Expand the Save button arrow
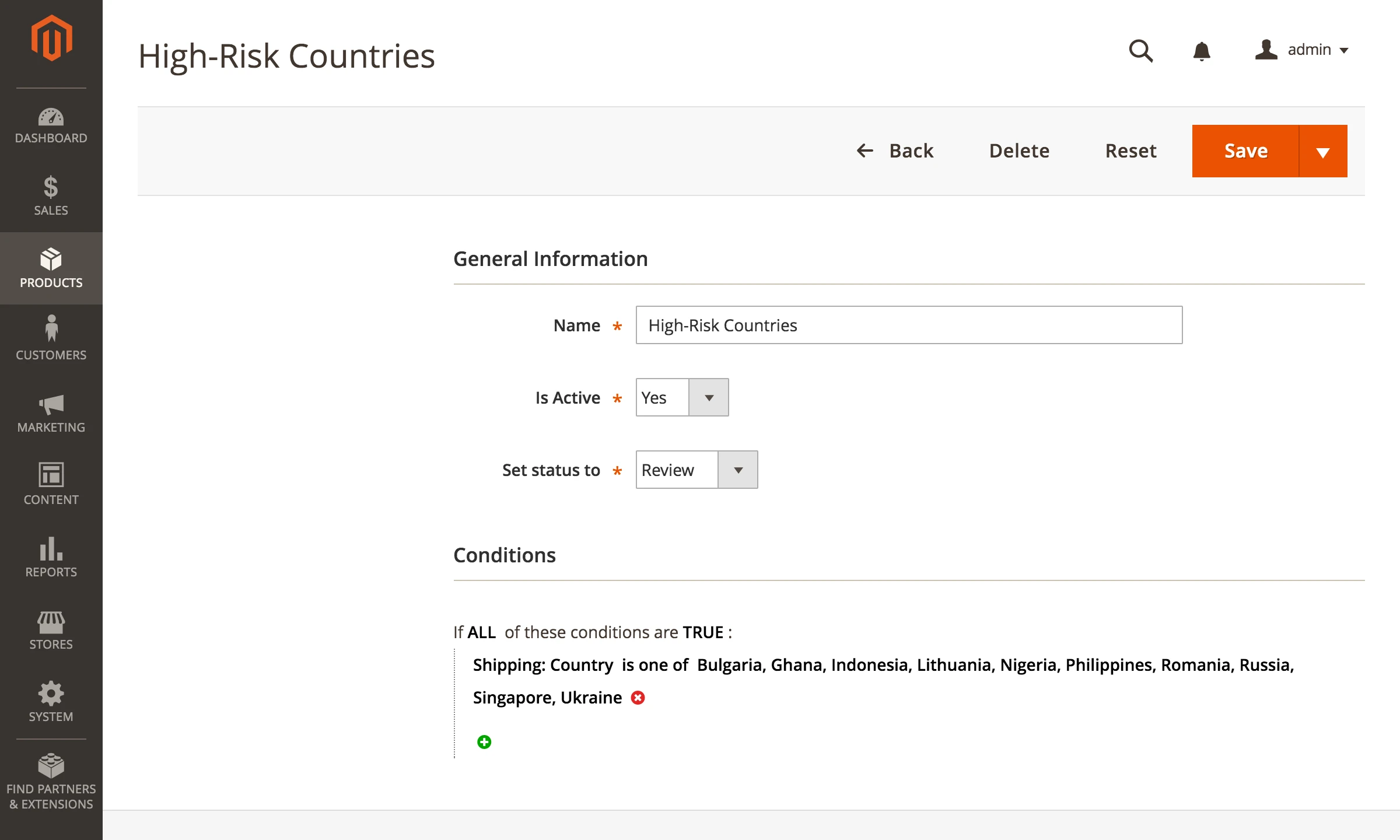 [1322, 150]
